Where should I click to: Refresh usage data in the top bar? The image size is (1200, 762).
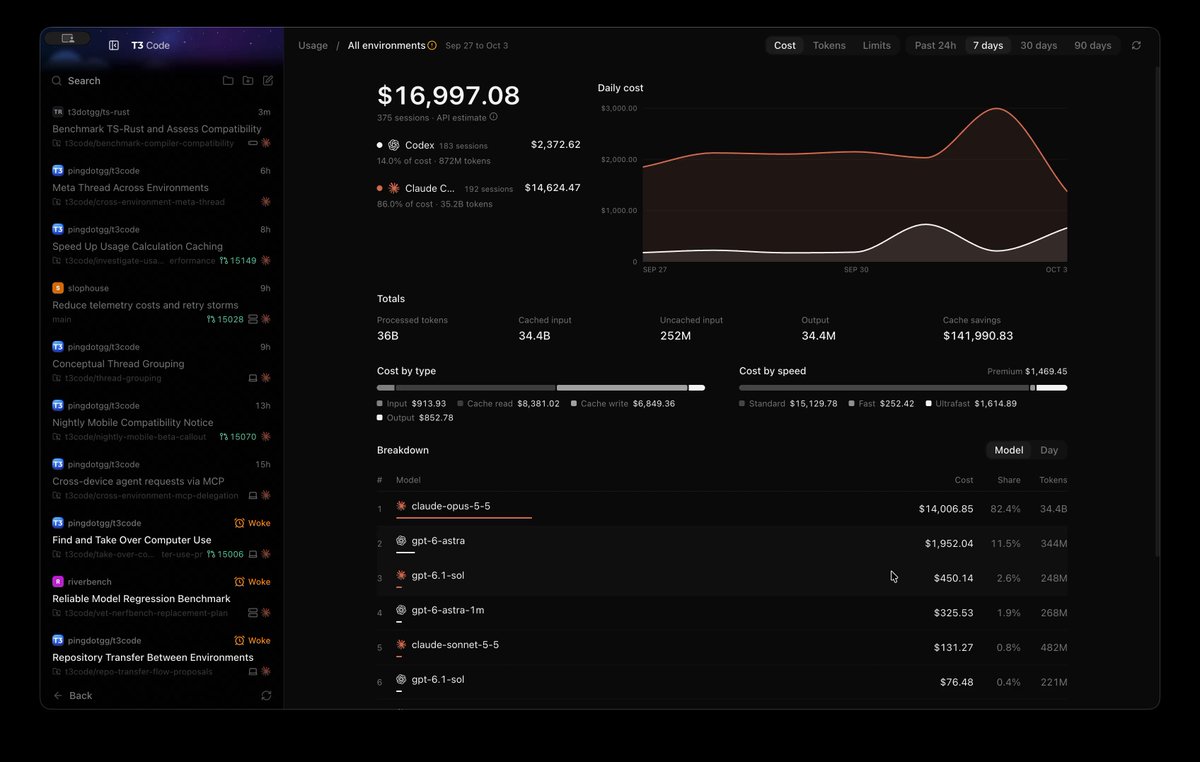pyautogui.click(x=1136, y=45)
